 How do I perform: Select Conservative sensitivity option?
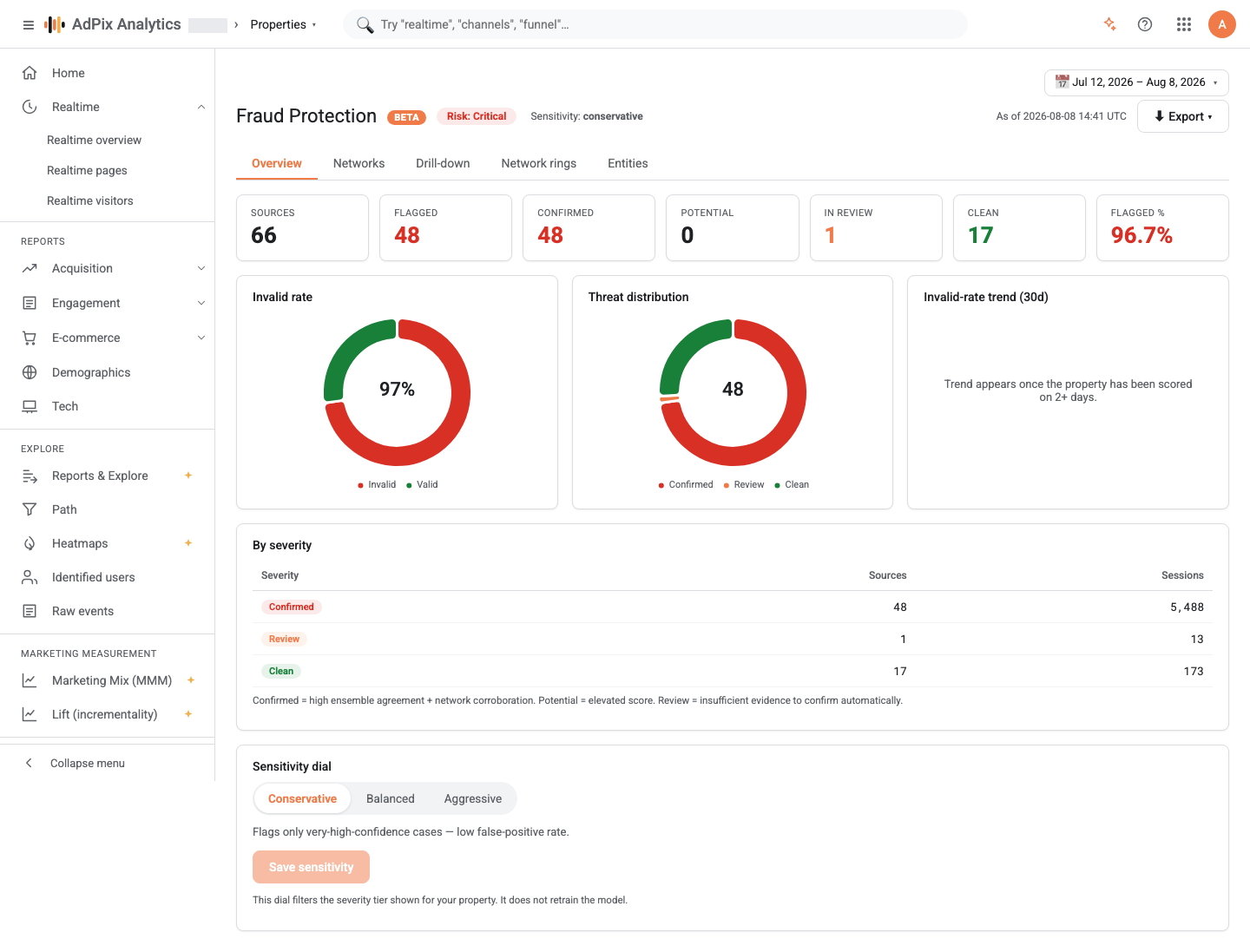302,798
